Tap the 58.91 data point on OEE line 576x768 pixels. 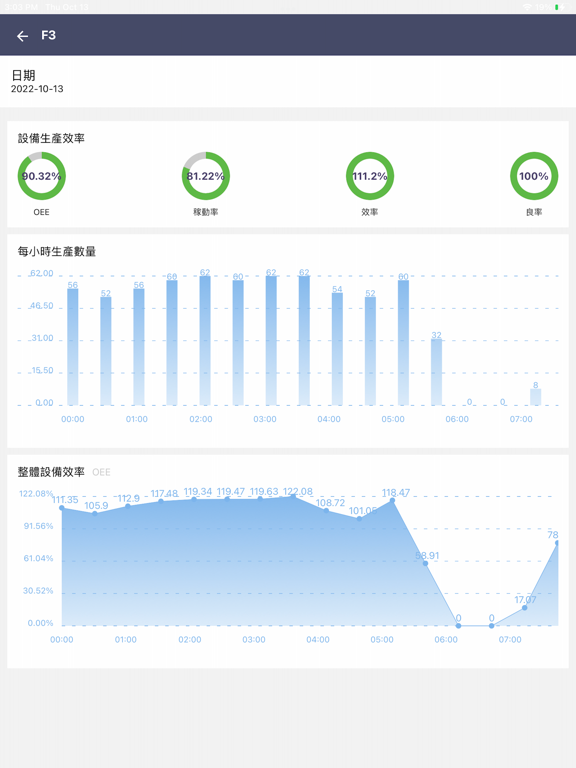(425, 563)
